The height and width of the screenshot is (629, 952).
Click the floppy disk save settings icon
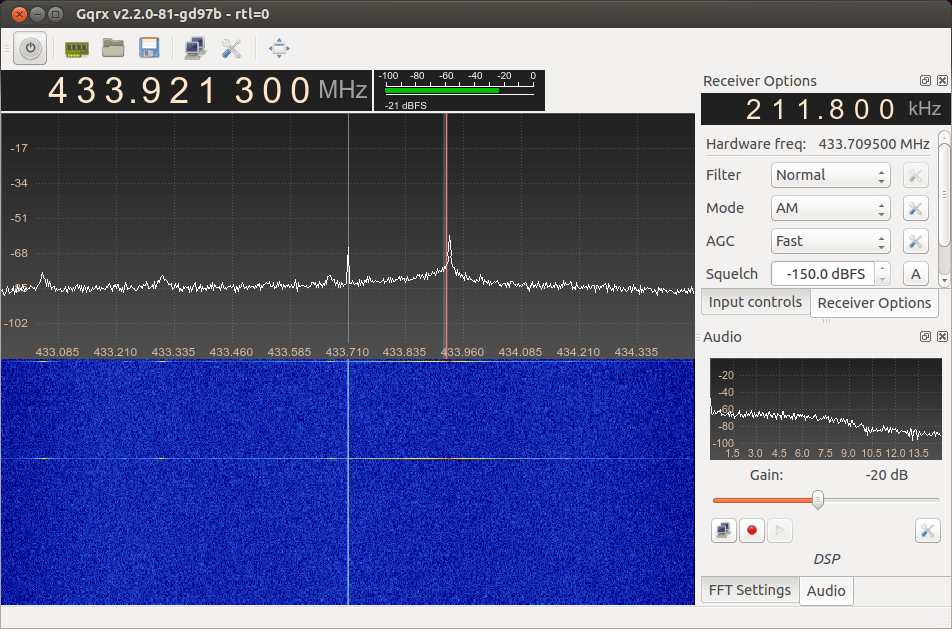pos(149,48)
